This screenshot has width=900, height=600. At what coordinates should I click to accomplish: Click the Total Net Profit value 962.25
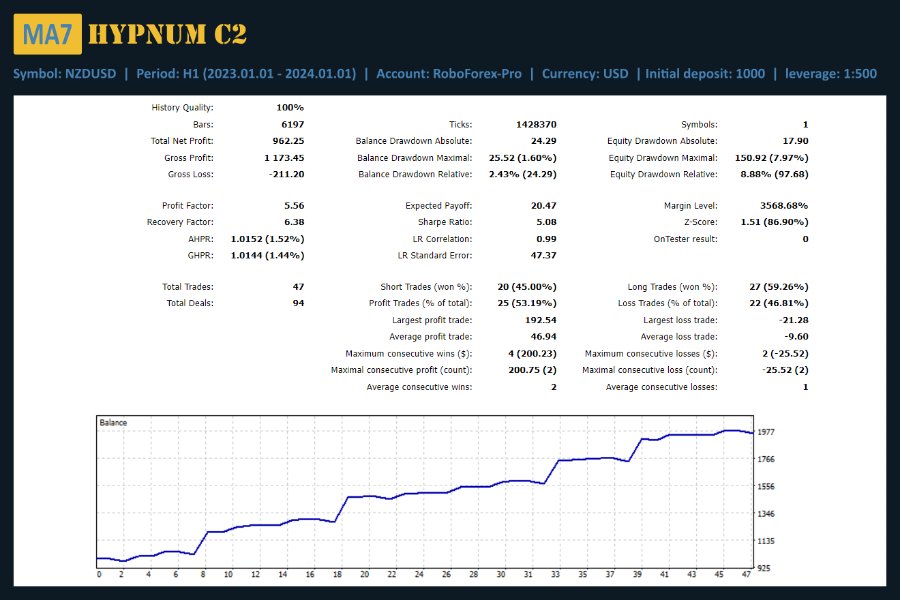(288, 141)
